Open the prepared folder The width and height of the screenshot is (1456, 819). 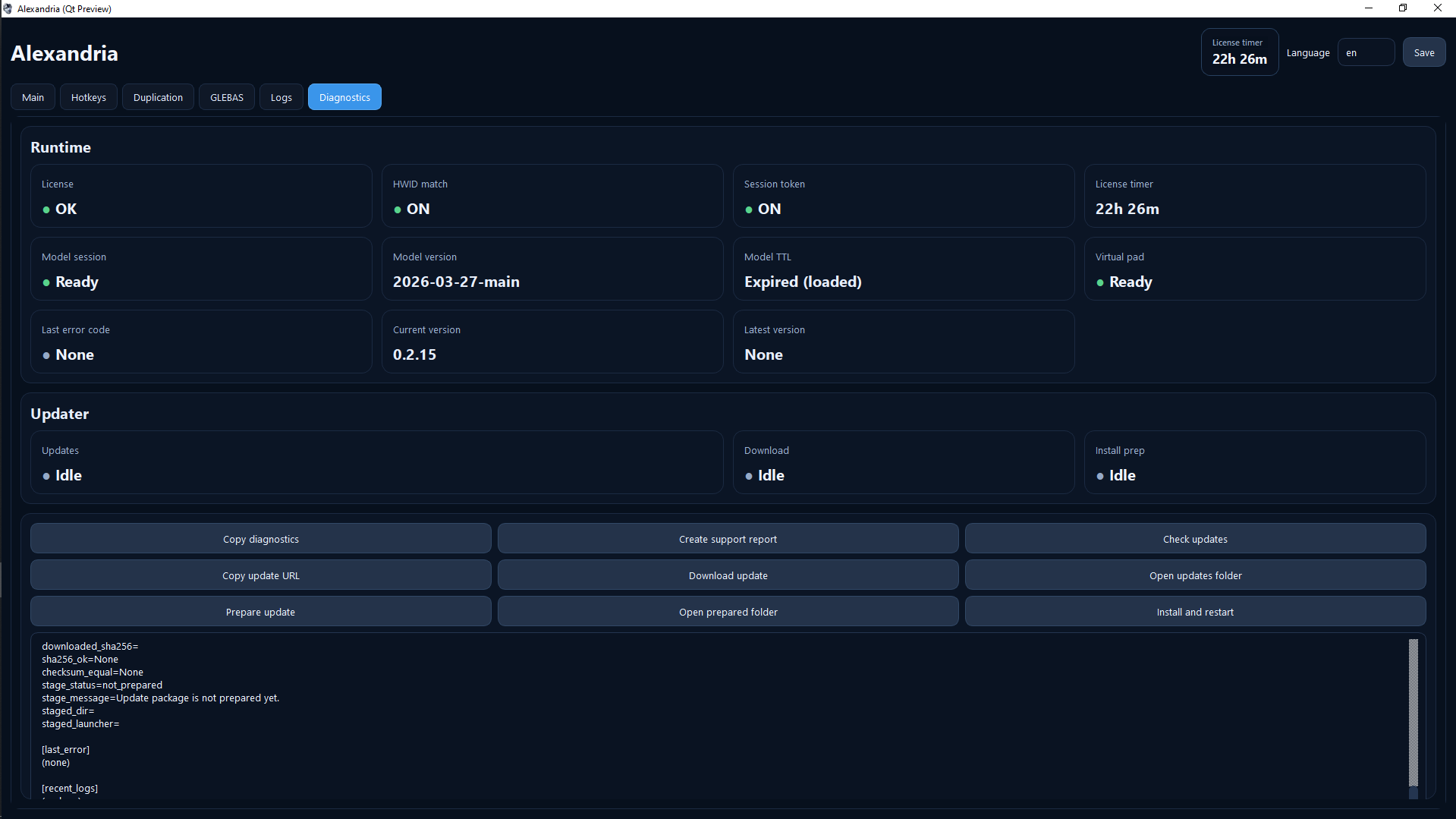728,612
